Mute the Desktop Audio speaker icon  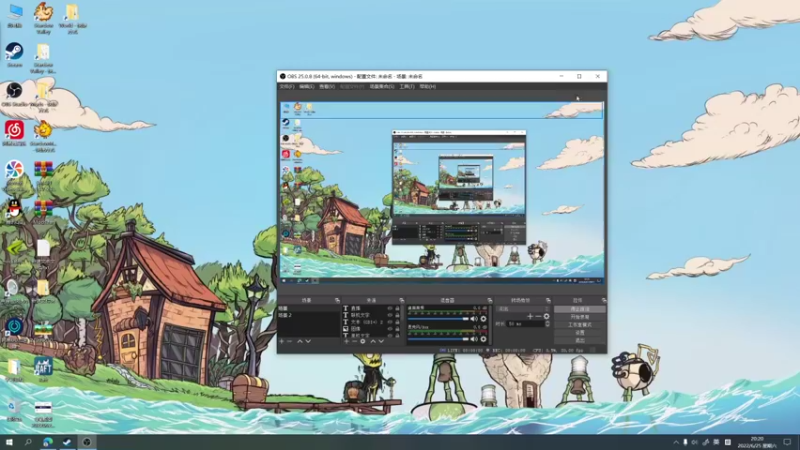[474, 319]
